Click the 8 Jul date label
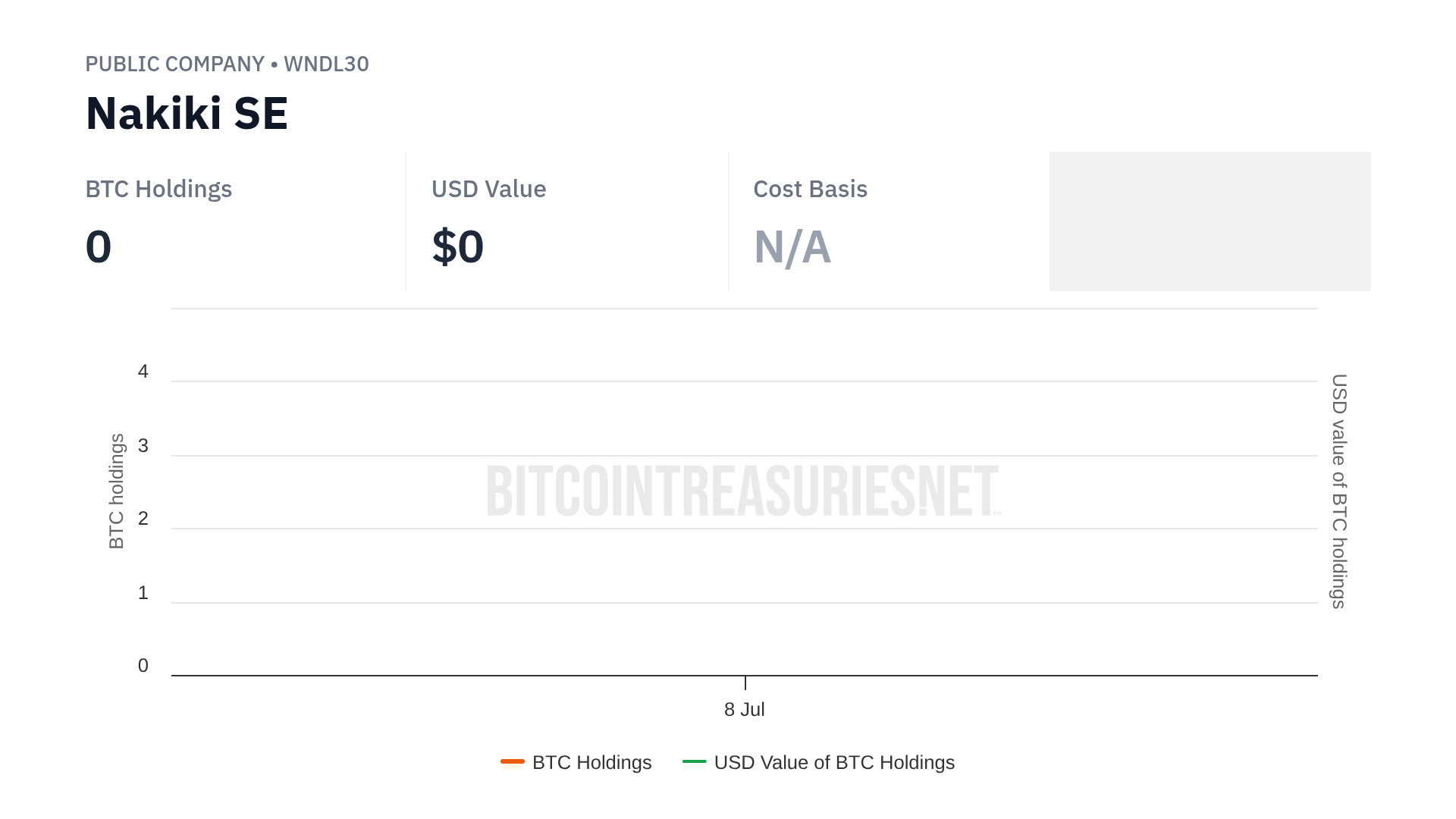The width and height of the screenshot is (1456, 819). (744, 710)
